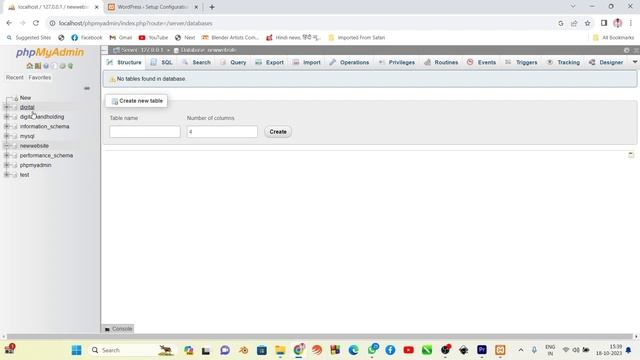Open Windows Start button
This screenshot has width=640, height=360.
tap(76, 350)
